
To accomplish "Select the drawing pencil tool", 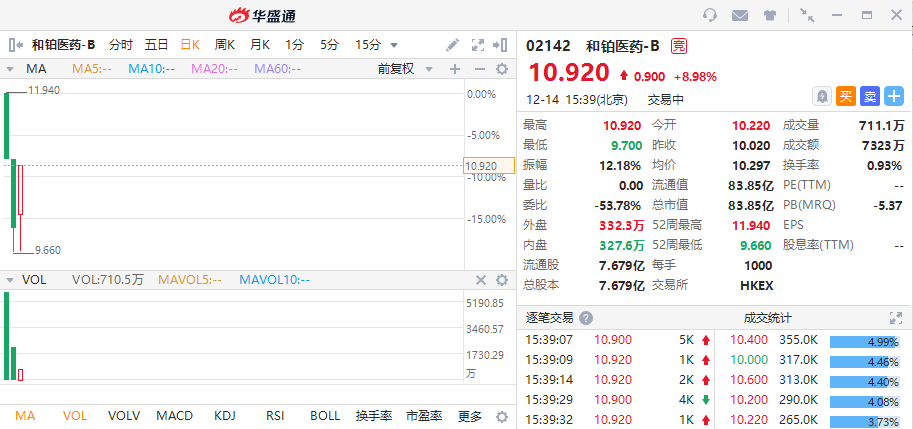I will click(452, 45).
